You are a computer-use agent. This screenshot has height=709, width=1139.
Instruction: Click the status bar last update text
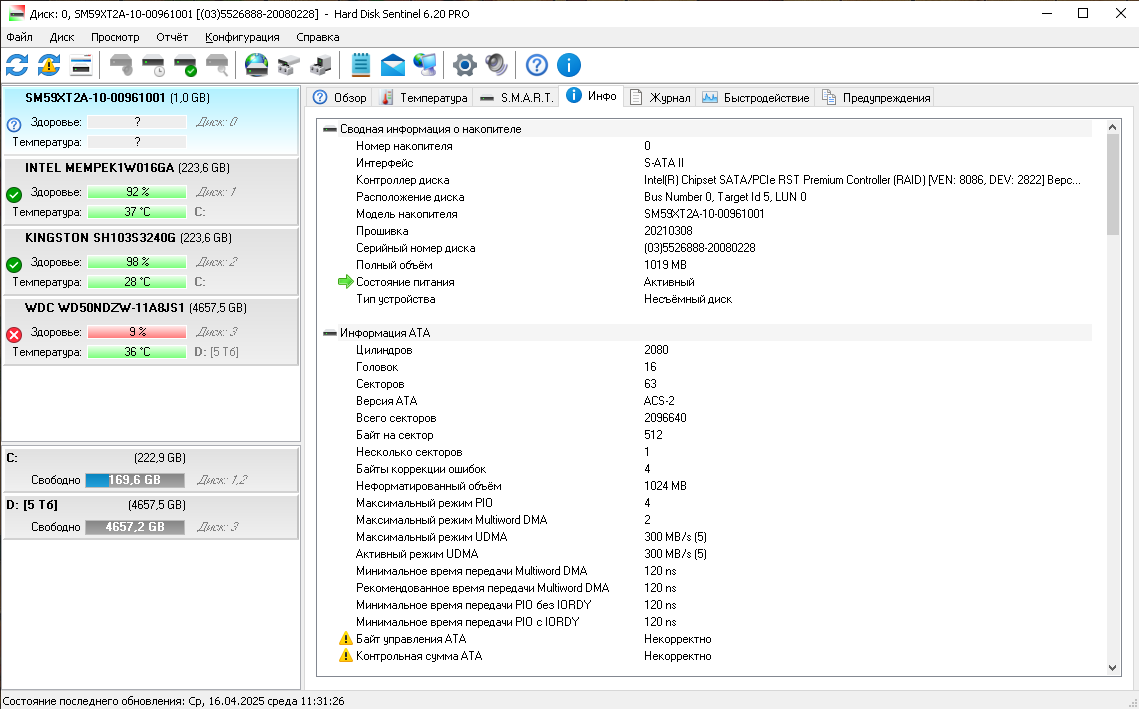tap(174, 701)
